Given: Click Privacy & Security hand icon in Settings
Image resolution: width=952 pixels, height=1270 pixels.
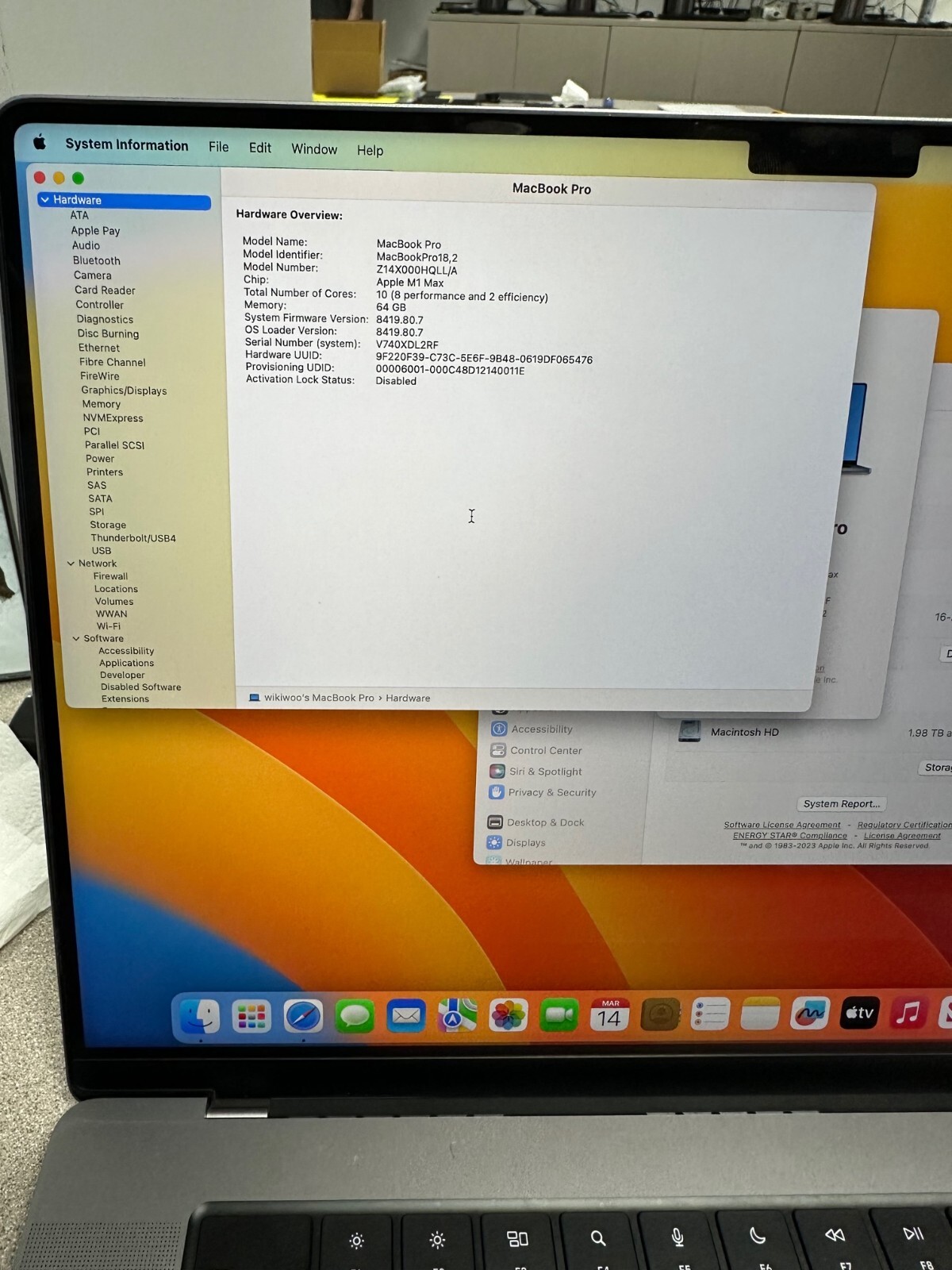Looking at the screenshot, I should point(497,792).
